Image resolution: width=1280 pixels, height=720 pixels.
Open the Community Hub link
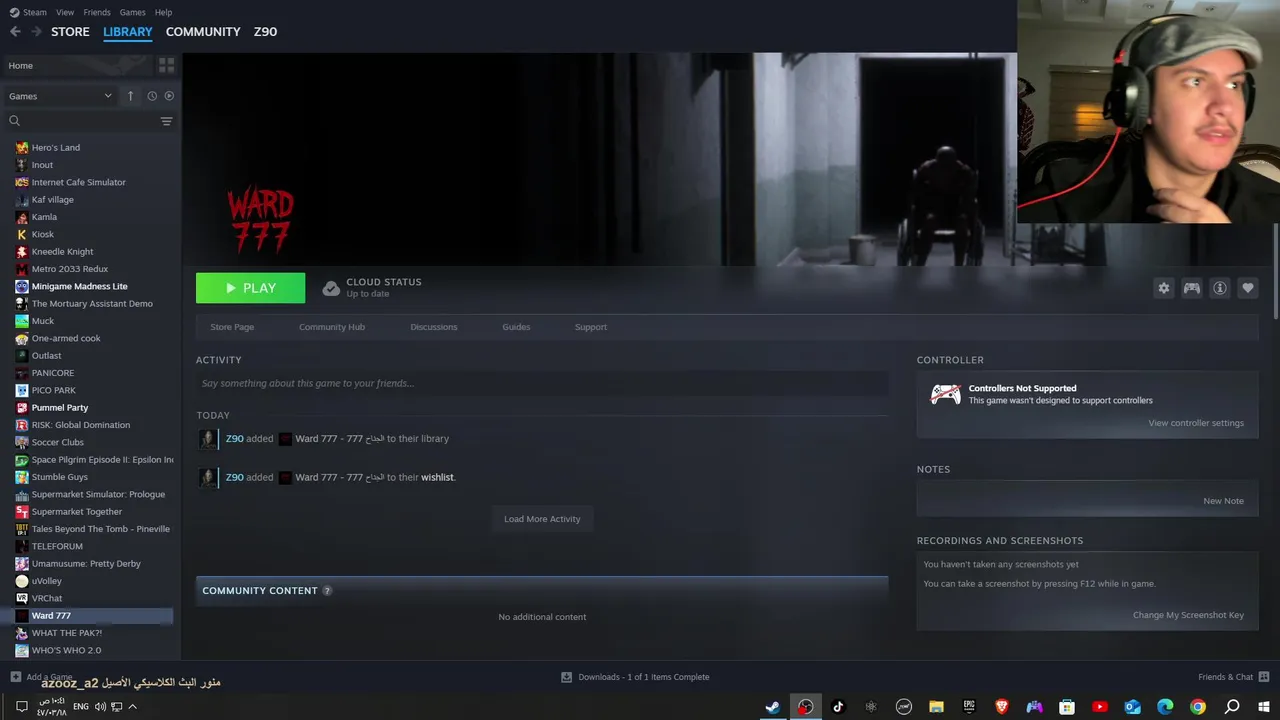coord(332,327)
